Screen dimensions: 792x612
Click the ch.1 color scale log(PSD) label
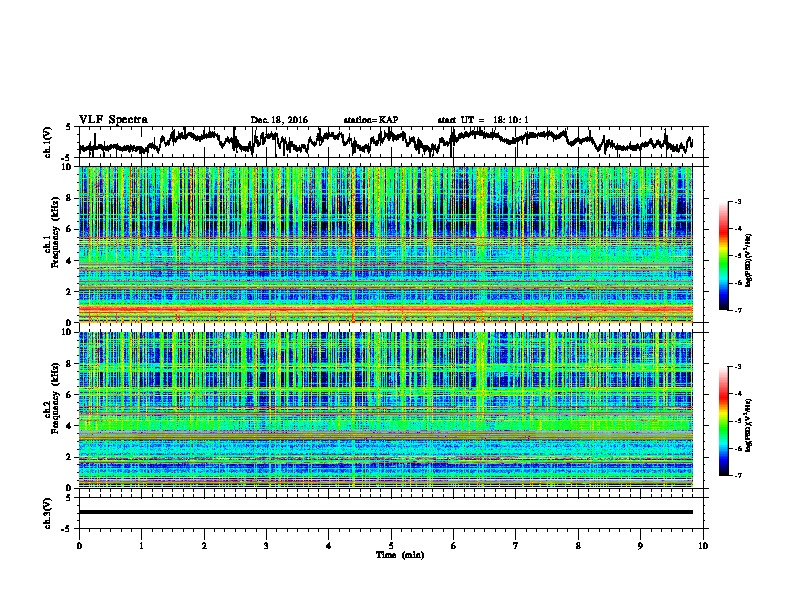click(x=748, y=261)
